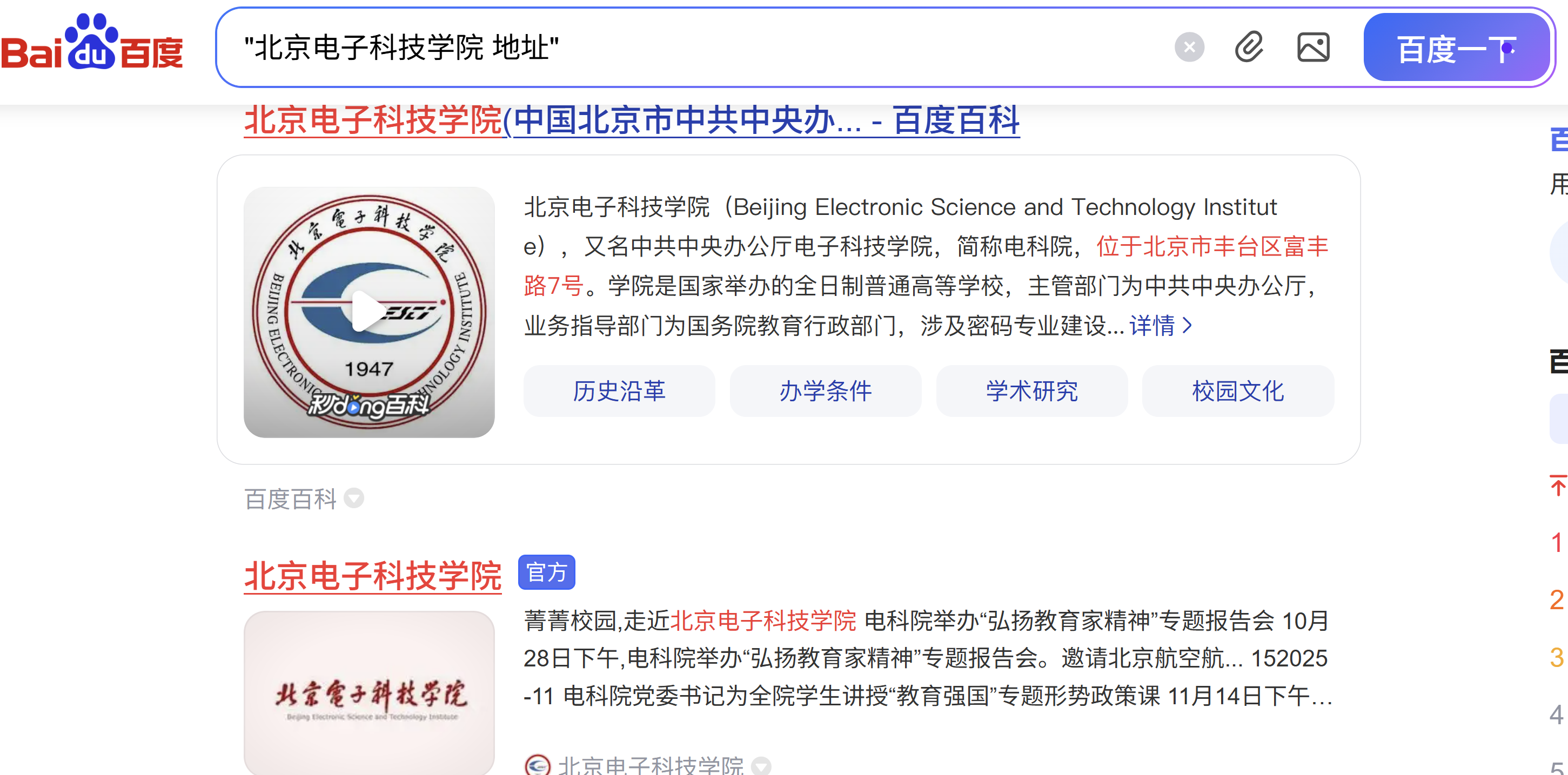Select the 办学条件 tab
1568x775 pixels.
pyautogui.click(x=826, y=390)
